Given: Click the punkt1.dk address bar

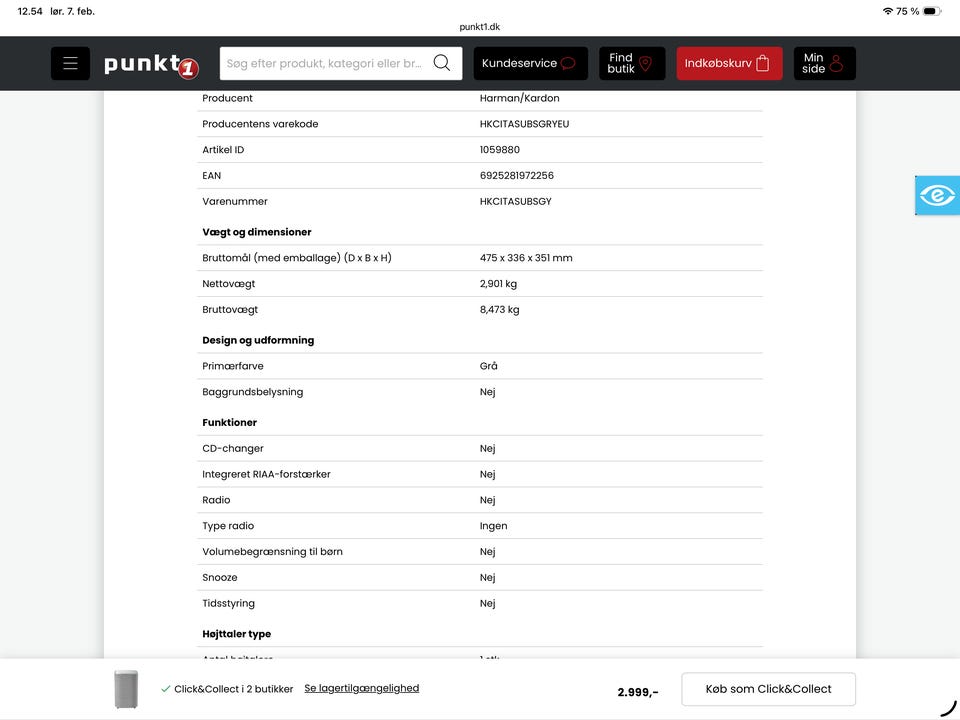Looking at the screenshot, I should tap(479, 27).
